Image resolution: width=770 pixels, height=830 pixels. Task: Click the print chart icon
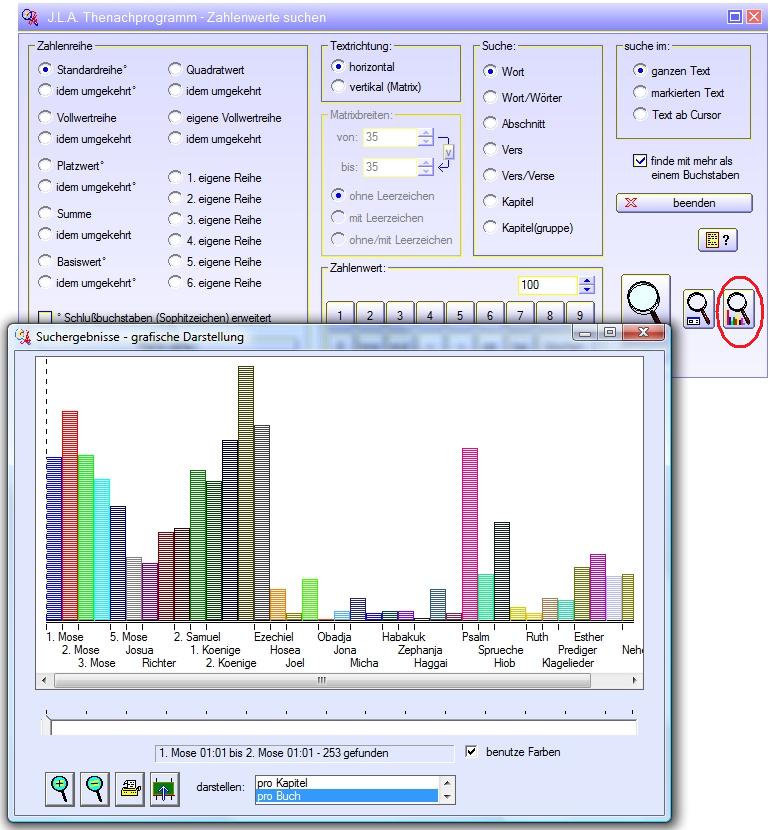(x=129, y=789)
